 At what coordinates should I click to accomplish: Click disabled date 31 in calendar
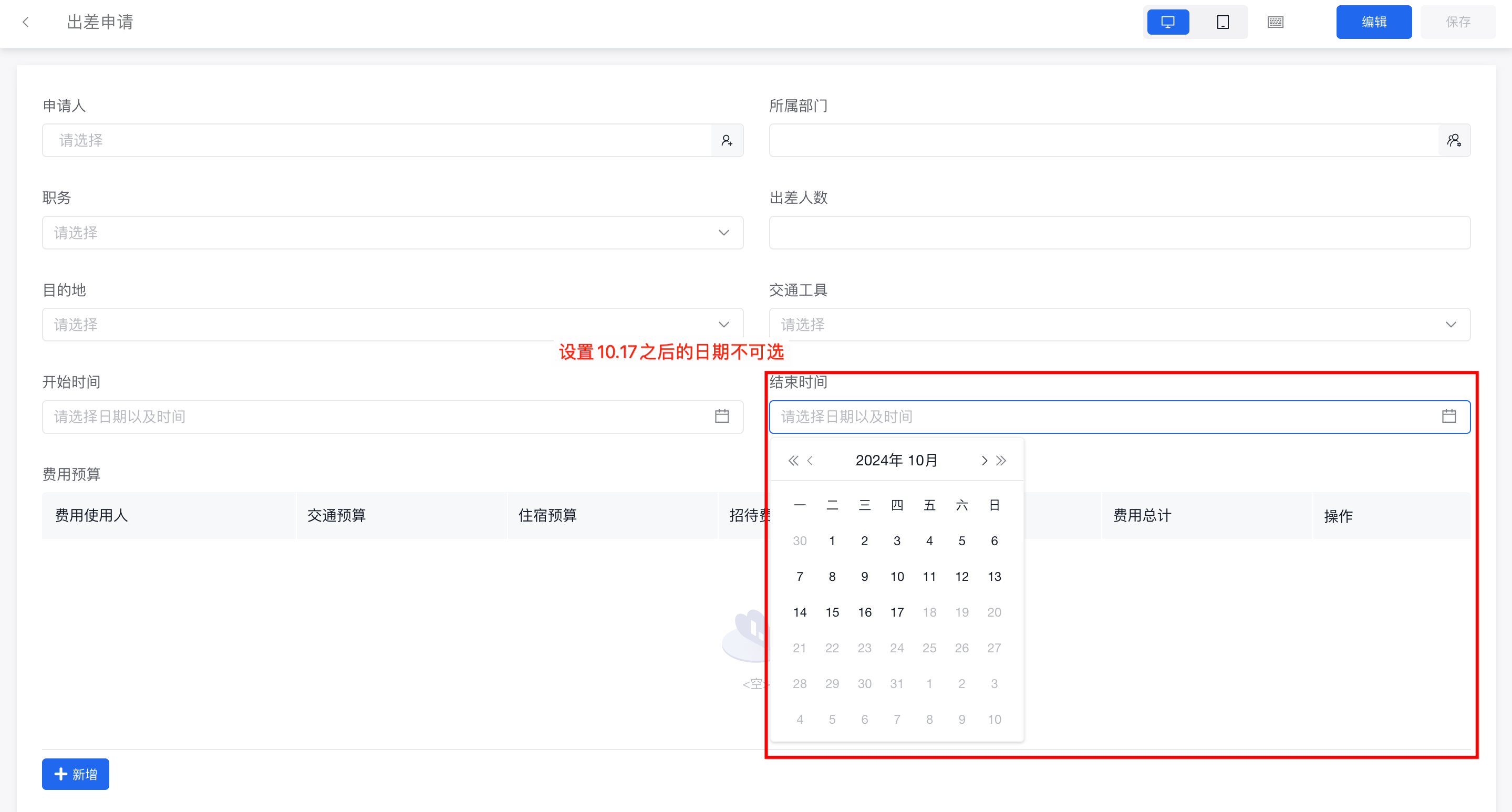tap(897, 684)
